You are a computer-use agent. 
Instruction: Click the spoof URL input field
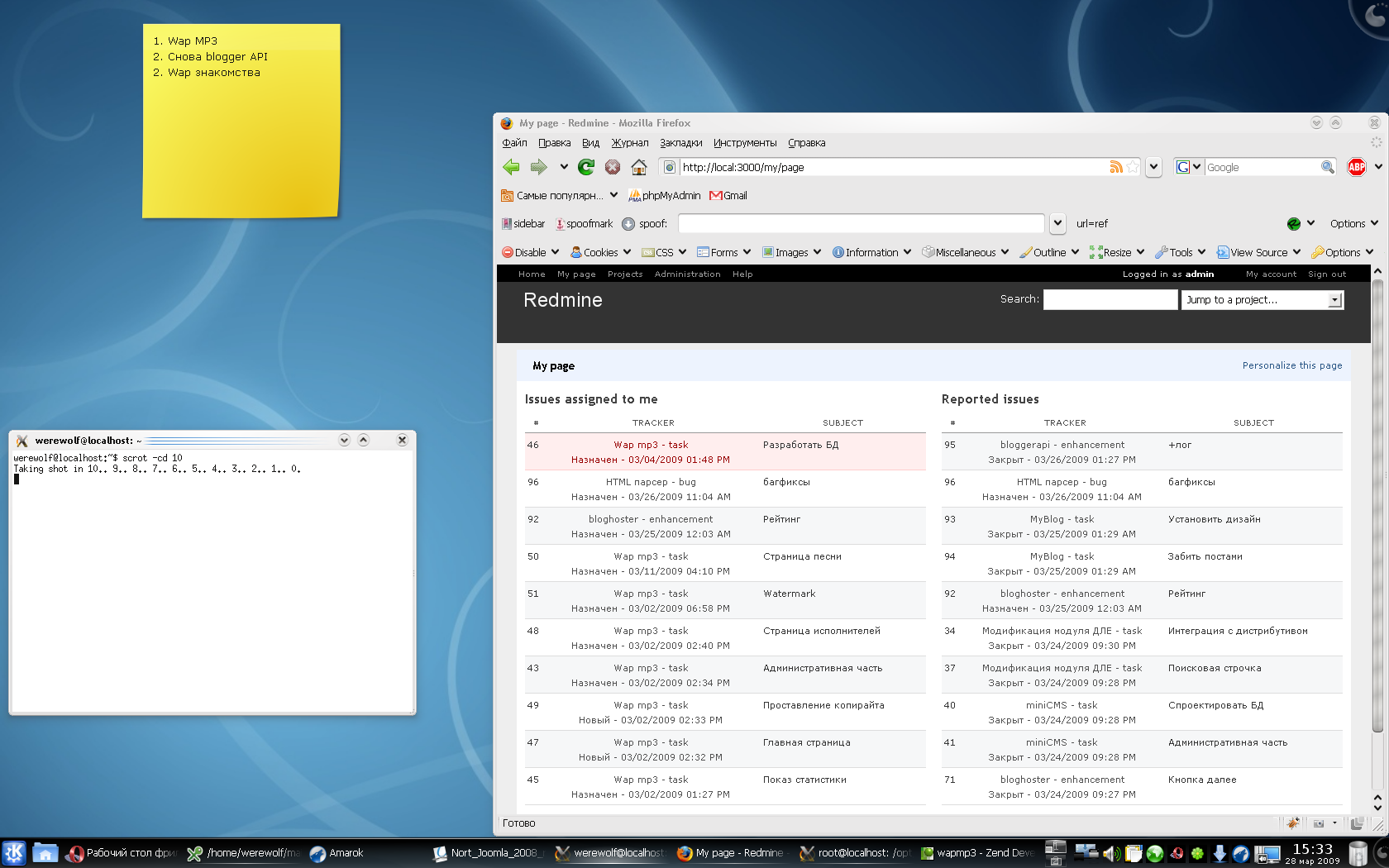coord(862,224)
